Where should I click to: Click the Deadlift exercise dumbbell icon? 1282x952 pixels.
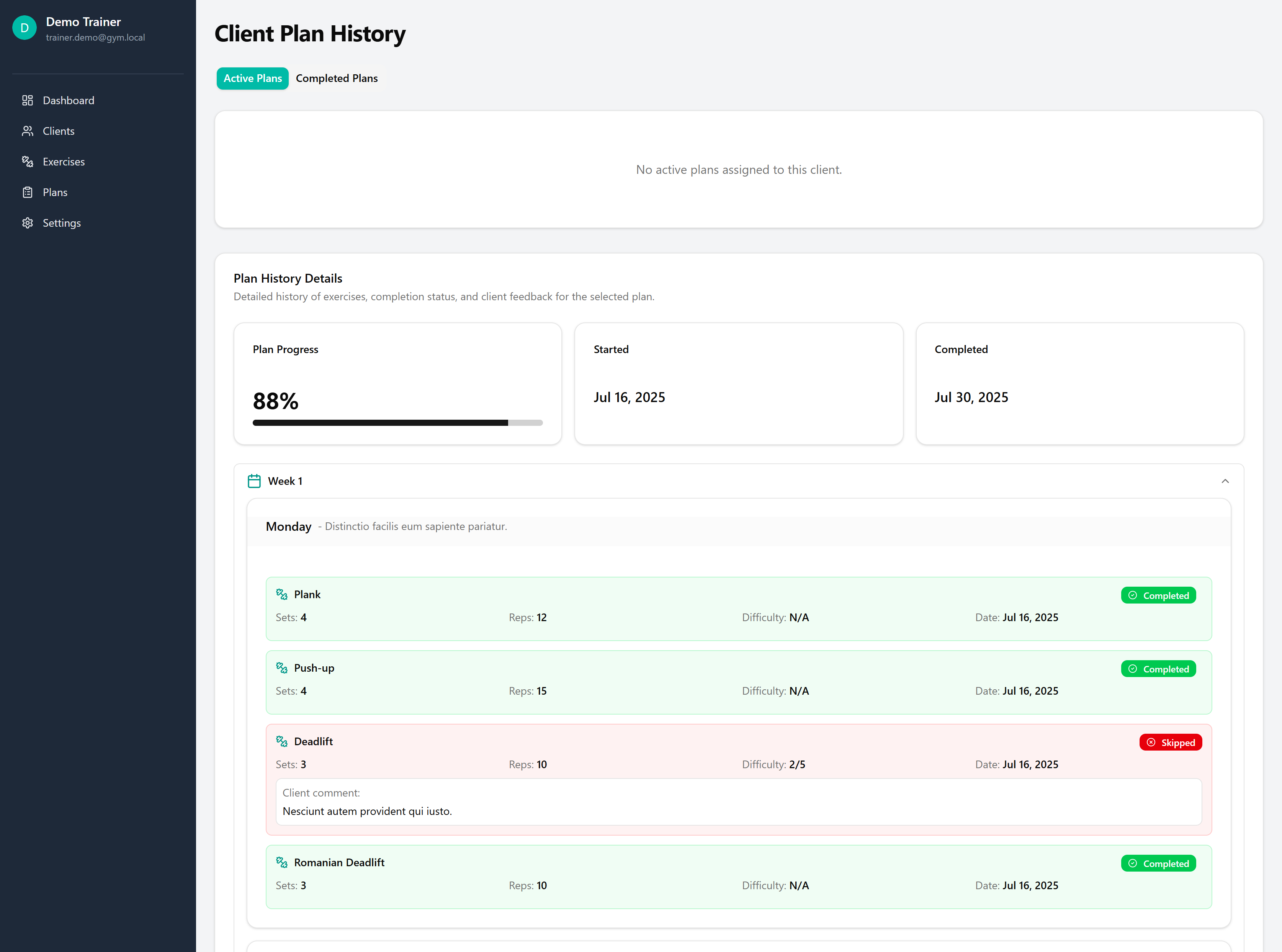[x=282, y=741]
